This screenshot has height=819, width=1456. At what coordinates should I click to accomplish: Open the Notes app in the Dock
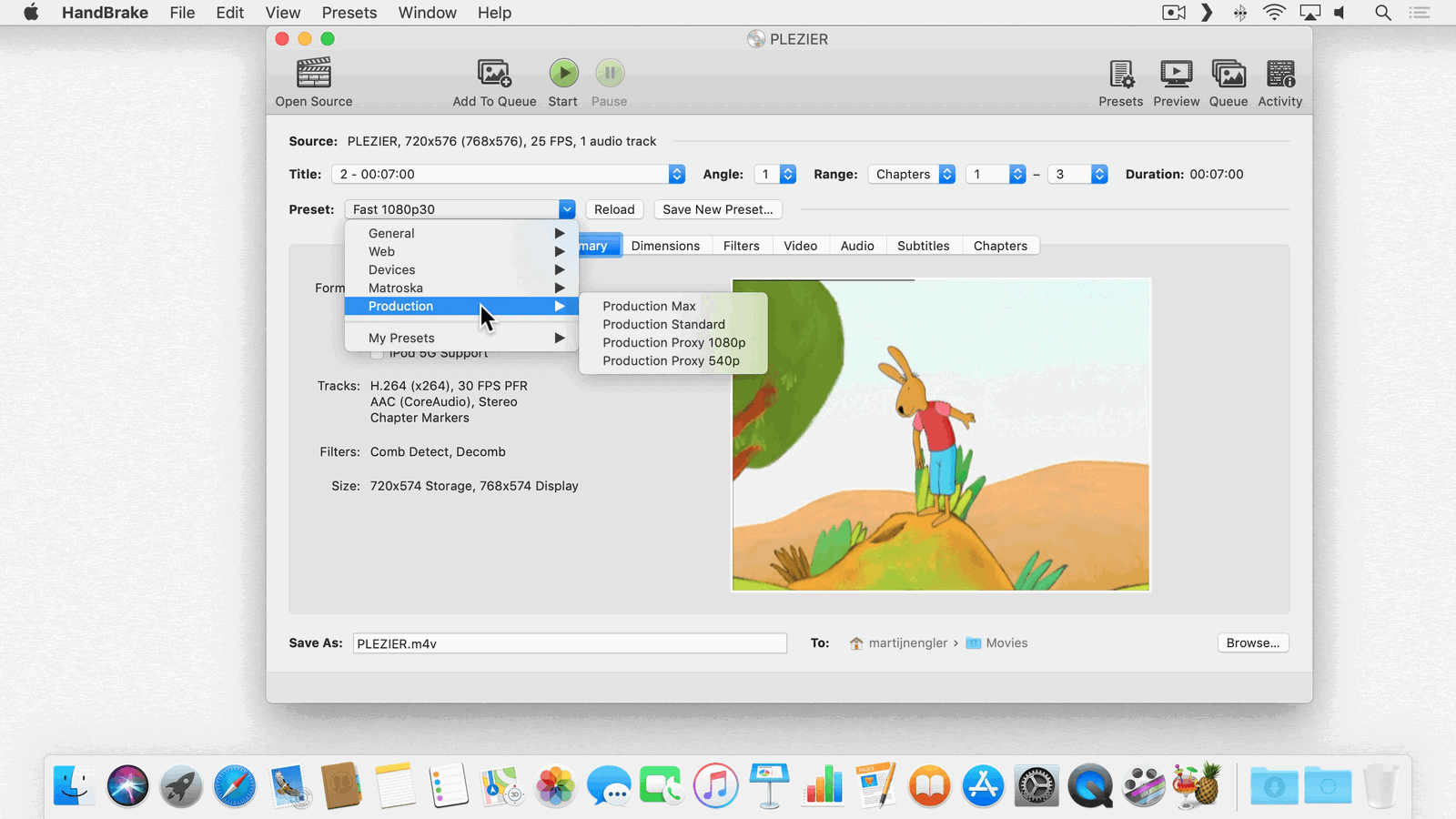395,785
